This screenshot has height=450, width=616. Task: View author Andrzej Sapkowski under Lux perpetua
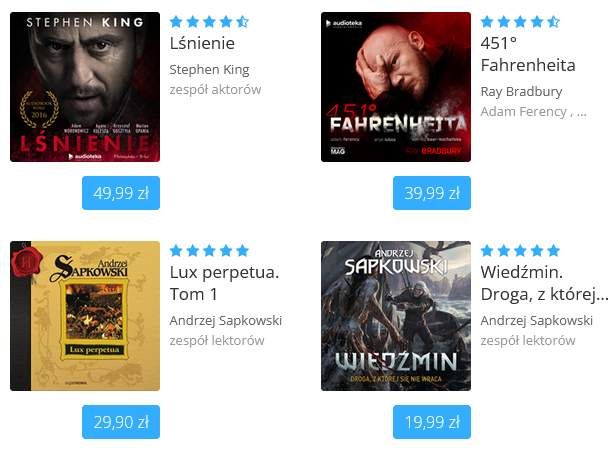pos(226,321)
